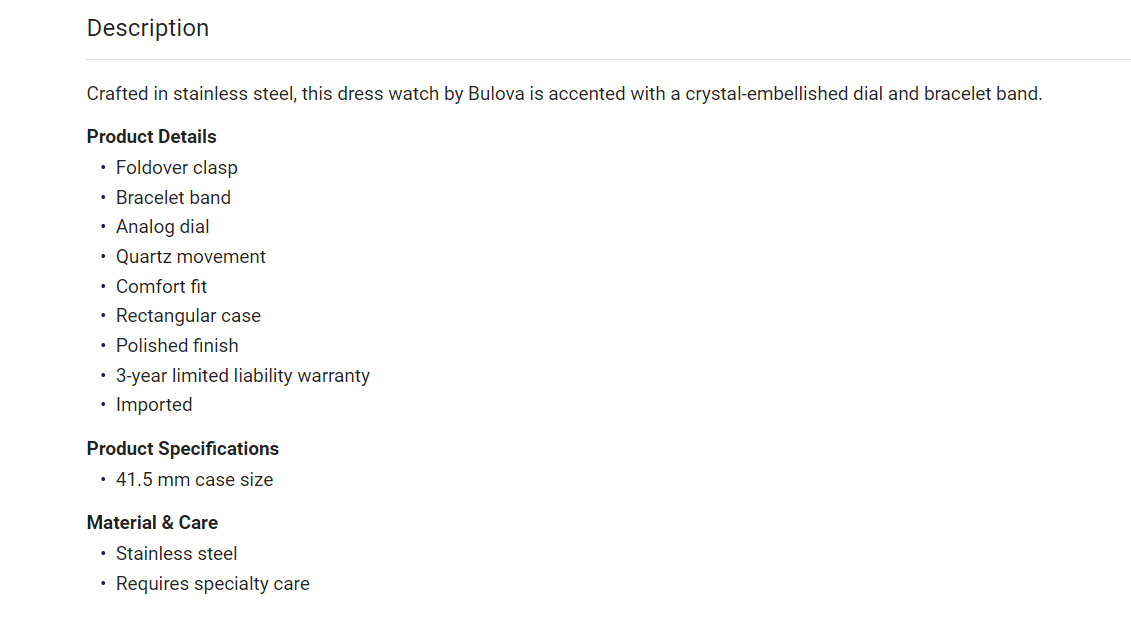The width and height of the screenshot is (1131, 626).
Task: Click the Polished finish bullet text
Action: pos(177,345)
